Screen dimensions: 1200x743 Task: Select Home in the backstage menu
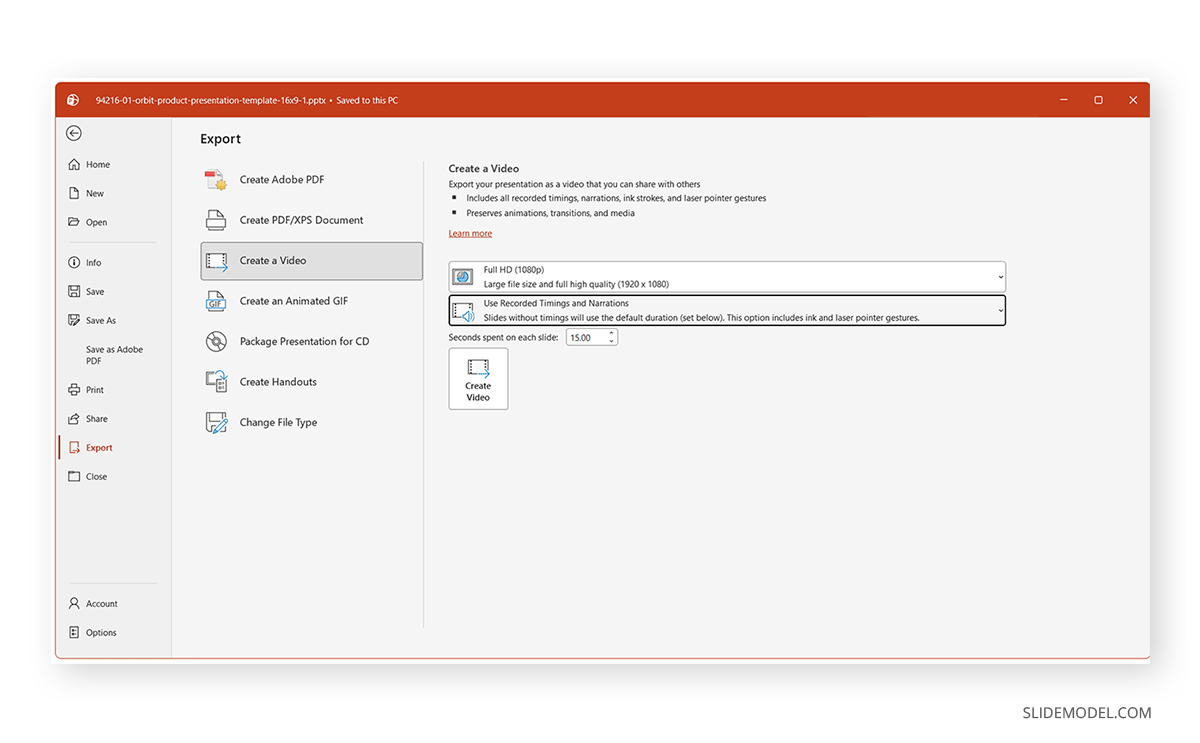98,164
